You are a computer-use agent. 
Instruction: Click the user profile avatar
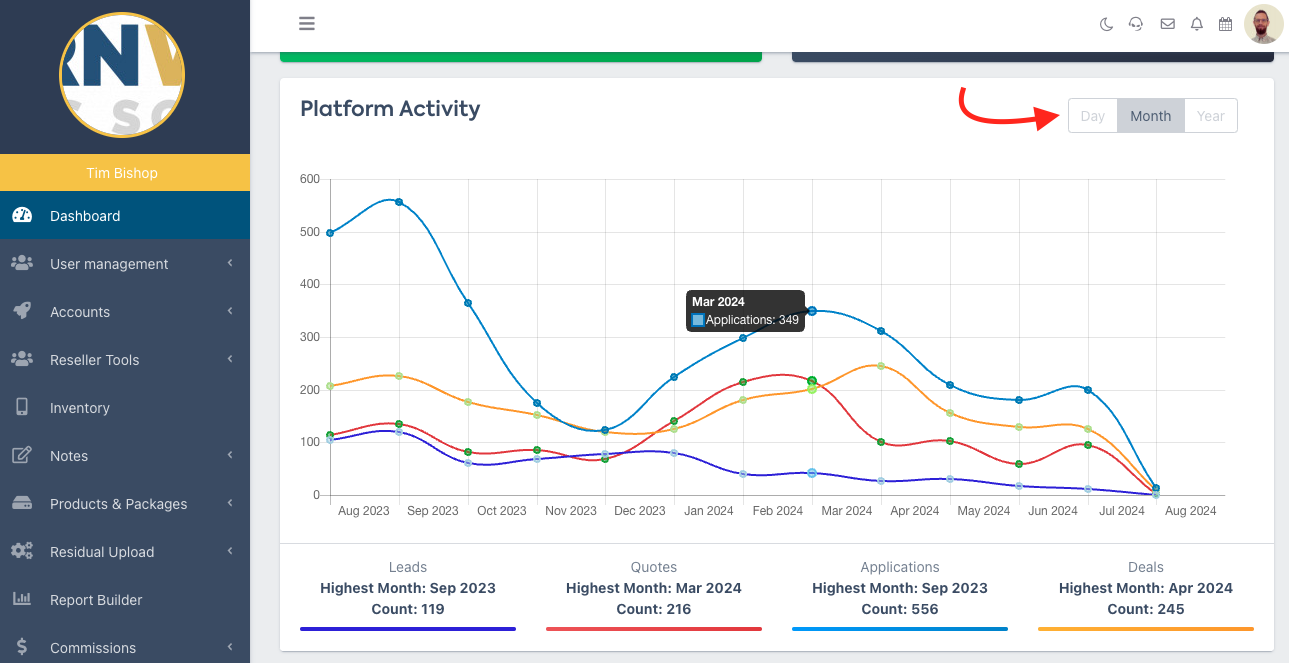[1263, 24]
